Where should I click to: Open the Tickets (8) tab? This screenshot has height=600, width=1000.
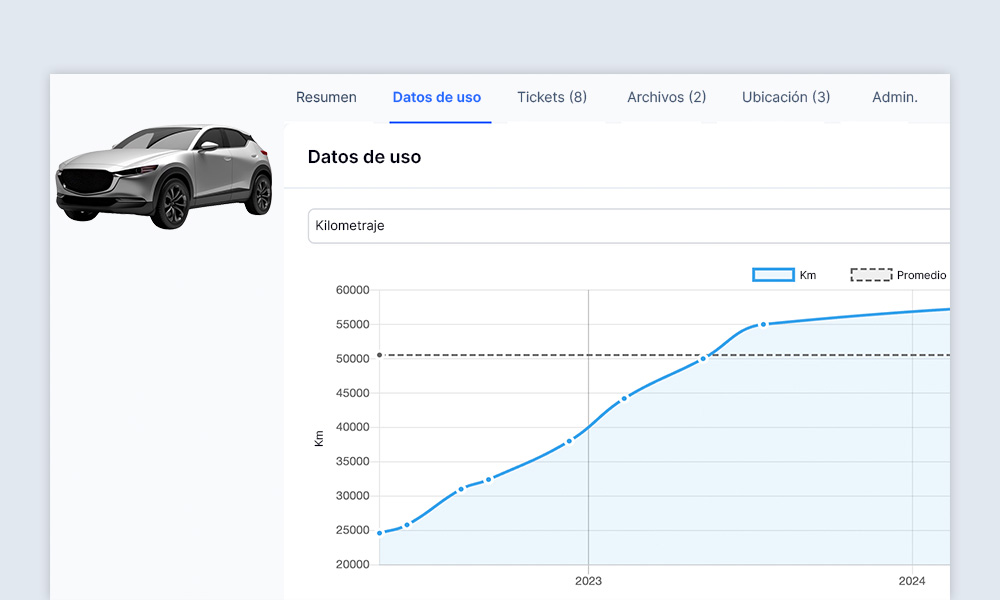551,97
